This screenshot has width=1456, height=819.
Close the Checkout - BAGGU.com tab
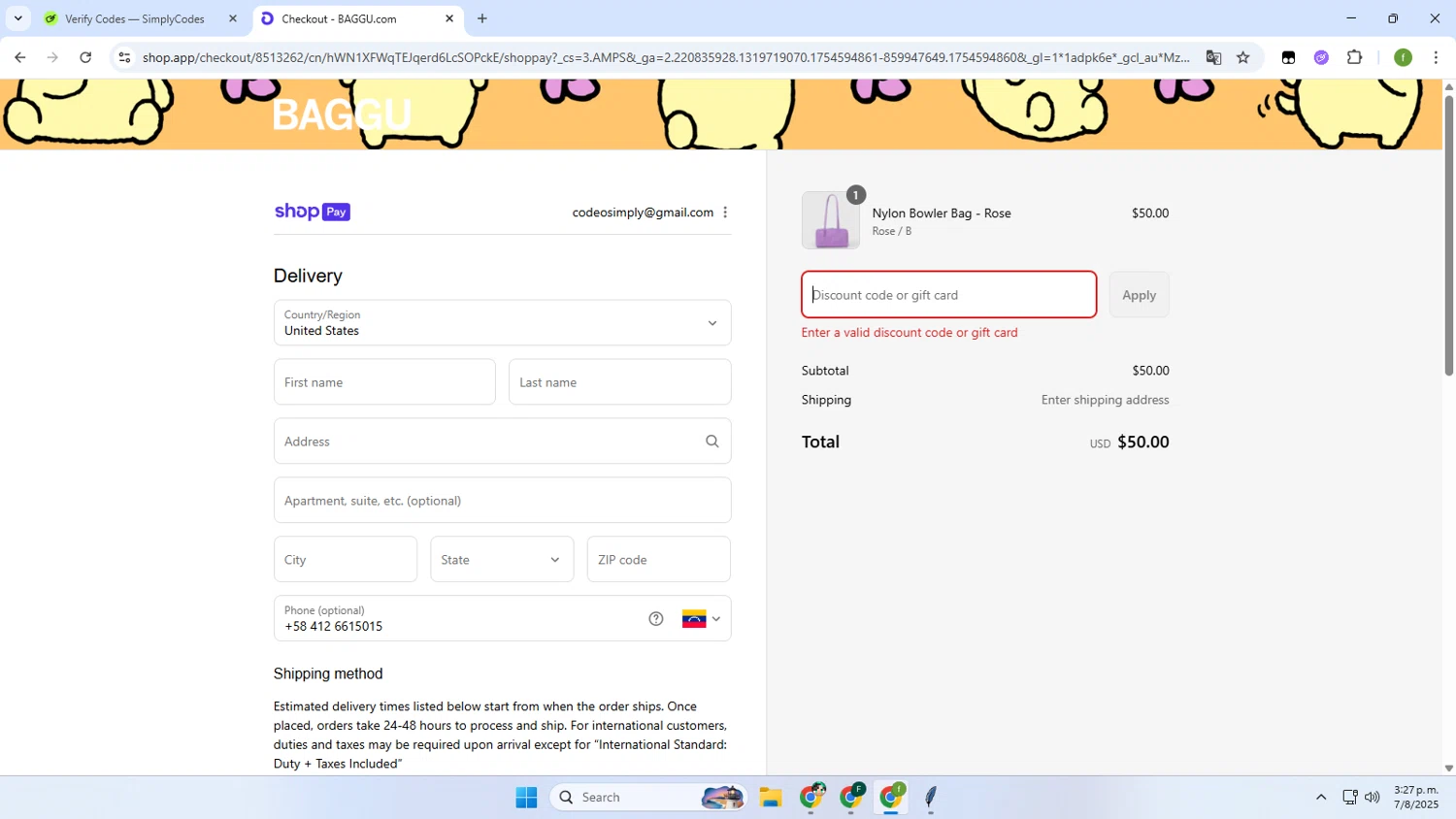448,18
